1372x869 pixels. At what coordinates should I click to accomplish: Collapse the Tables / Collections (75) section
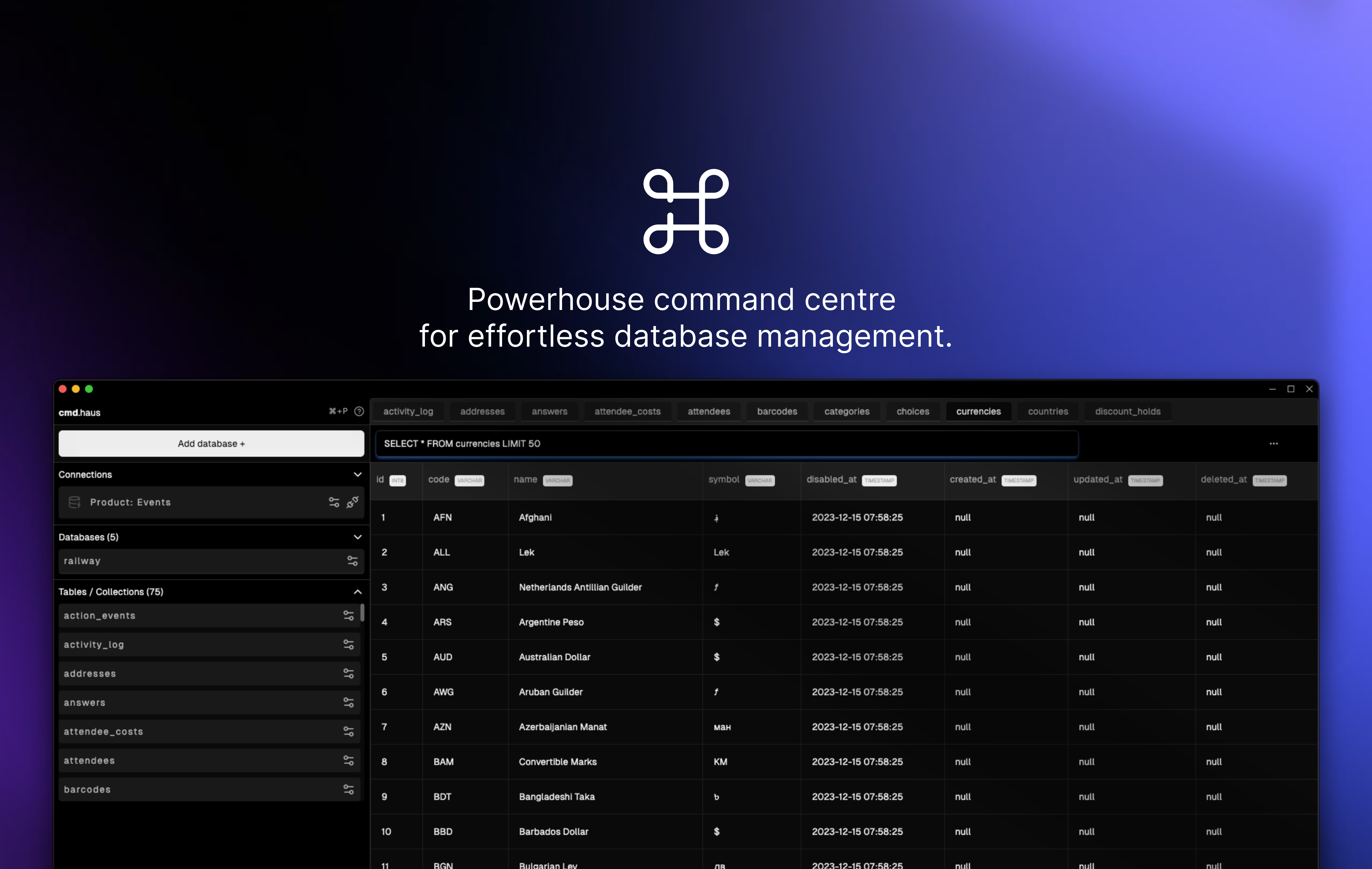(x=358, y=592)
